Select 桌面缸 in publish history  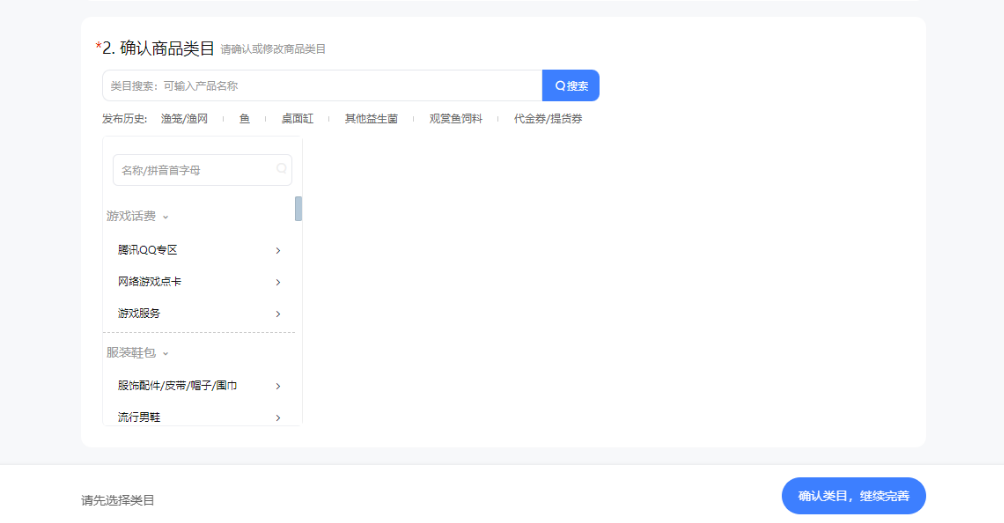tap(297, 119)
